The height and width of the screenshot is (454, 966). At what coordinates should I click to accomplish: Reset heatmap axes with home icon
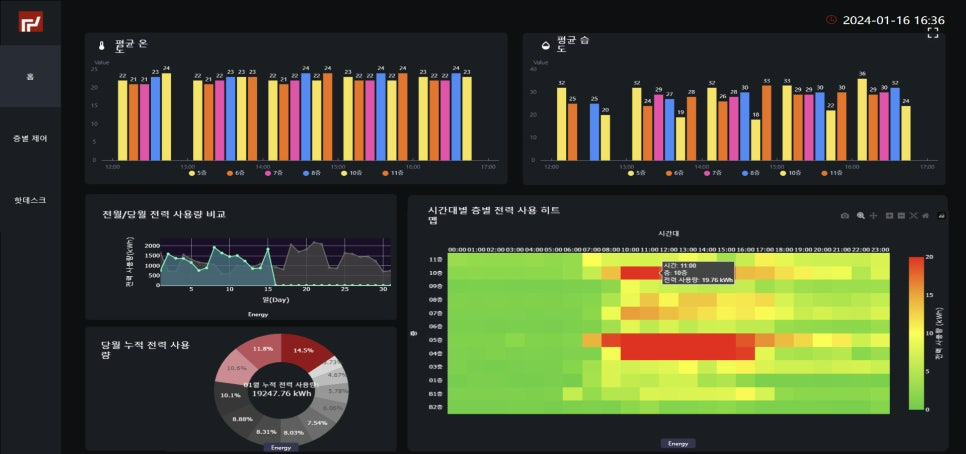[925, 216]
